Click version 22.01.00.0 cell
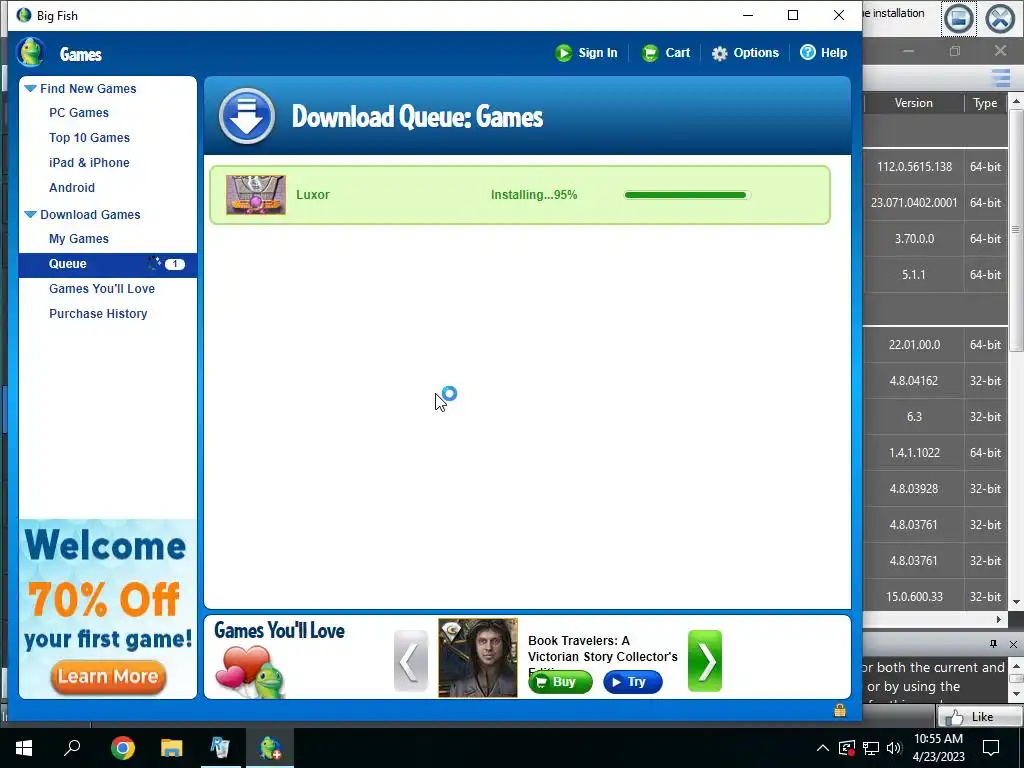 (914, 345)
